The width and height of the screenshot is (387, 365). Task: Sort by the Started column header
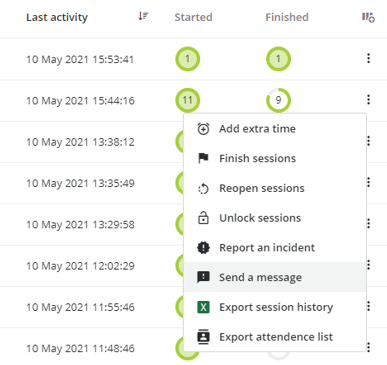(x=193, y=17)
